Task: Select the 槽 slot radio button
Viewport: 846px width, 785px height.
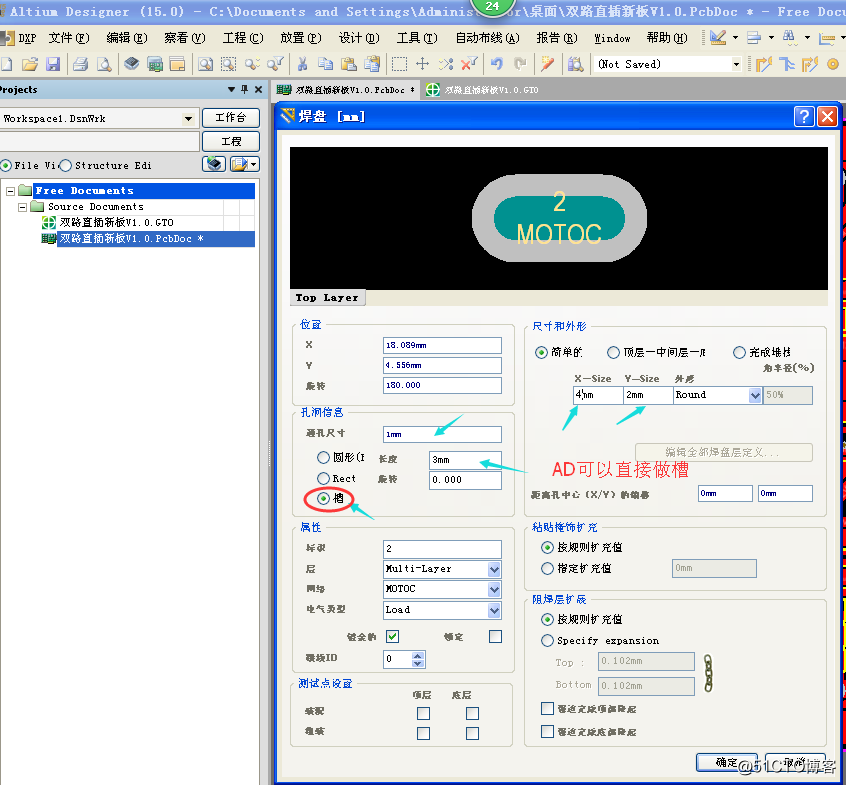Action: coord(323,498)
